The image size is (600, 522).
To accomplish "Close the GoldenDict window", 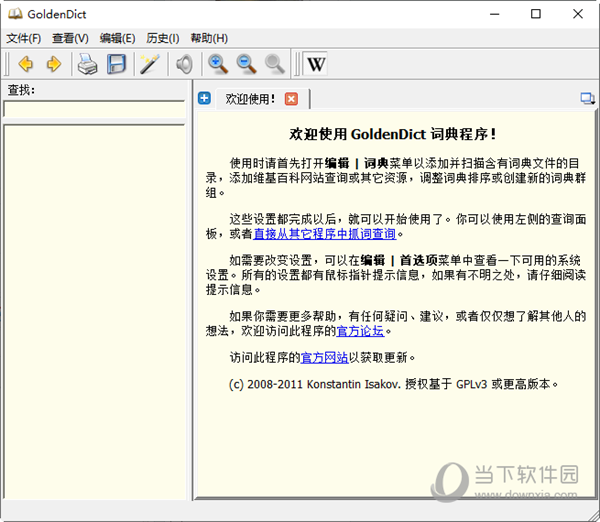I will (x=578, y=14).
